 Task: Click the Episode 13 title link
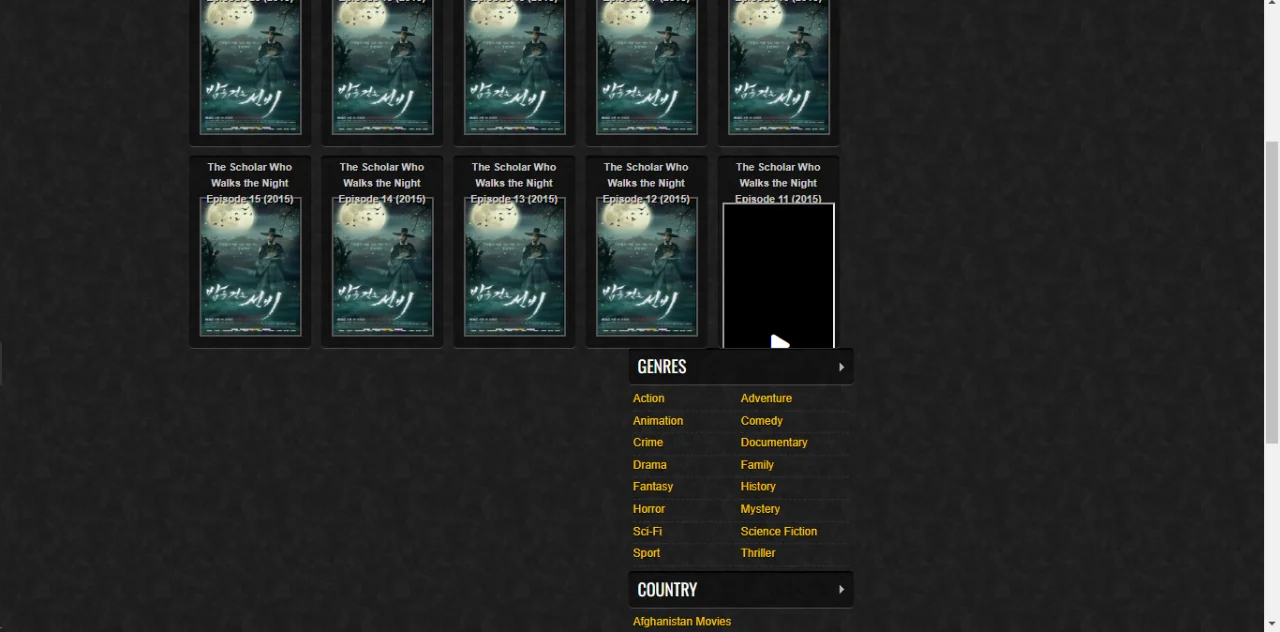coord(514,183)
